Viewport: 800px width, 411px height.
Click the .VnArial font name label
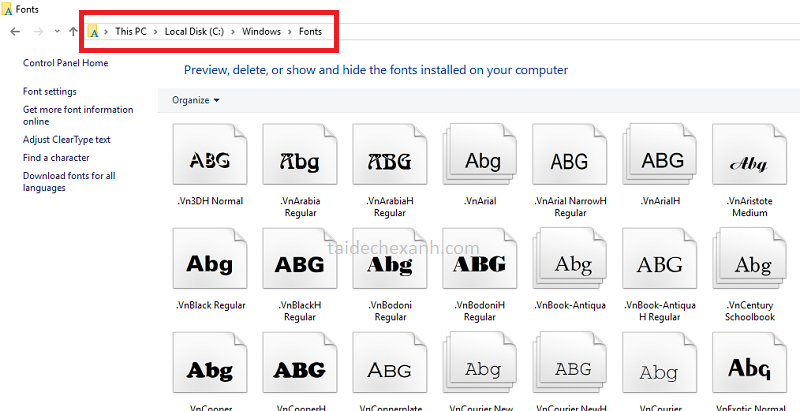coord(480,201)
